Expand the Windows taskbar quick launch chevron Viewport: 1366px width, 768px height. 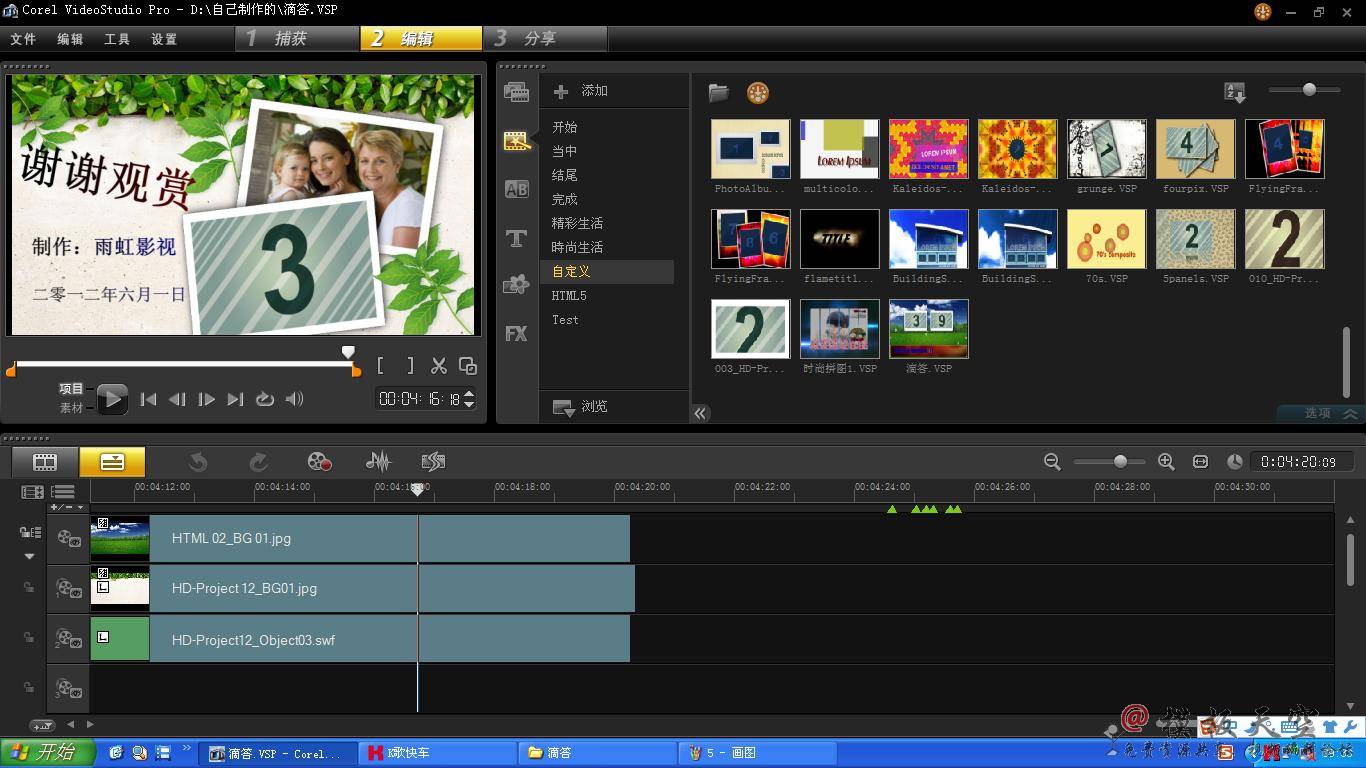186,749
